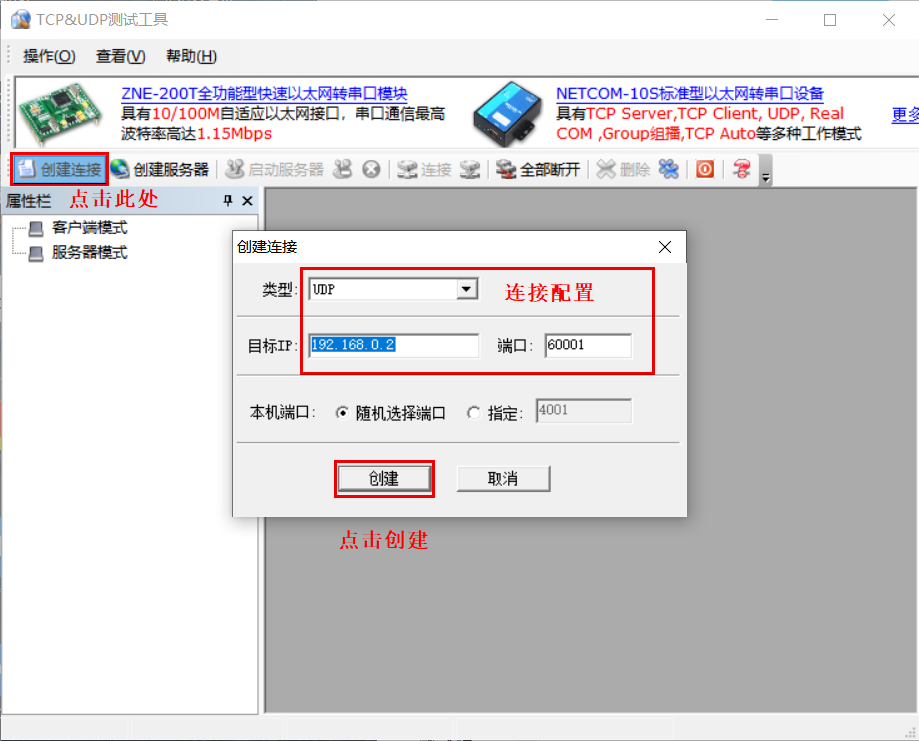Open the 帮助(H) menu

(191, 56)
